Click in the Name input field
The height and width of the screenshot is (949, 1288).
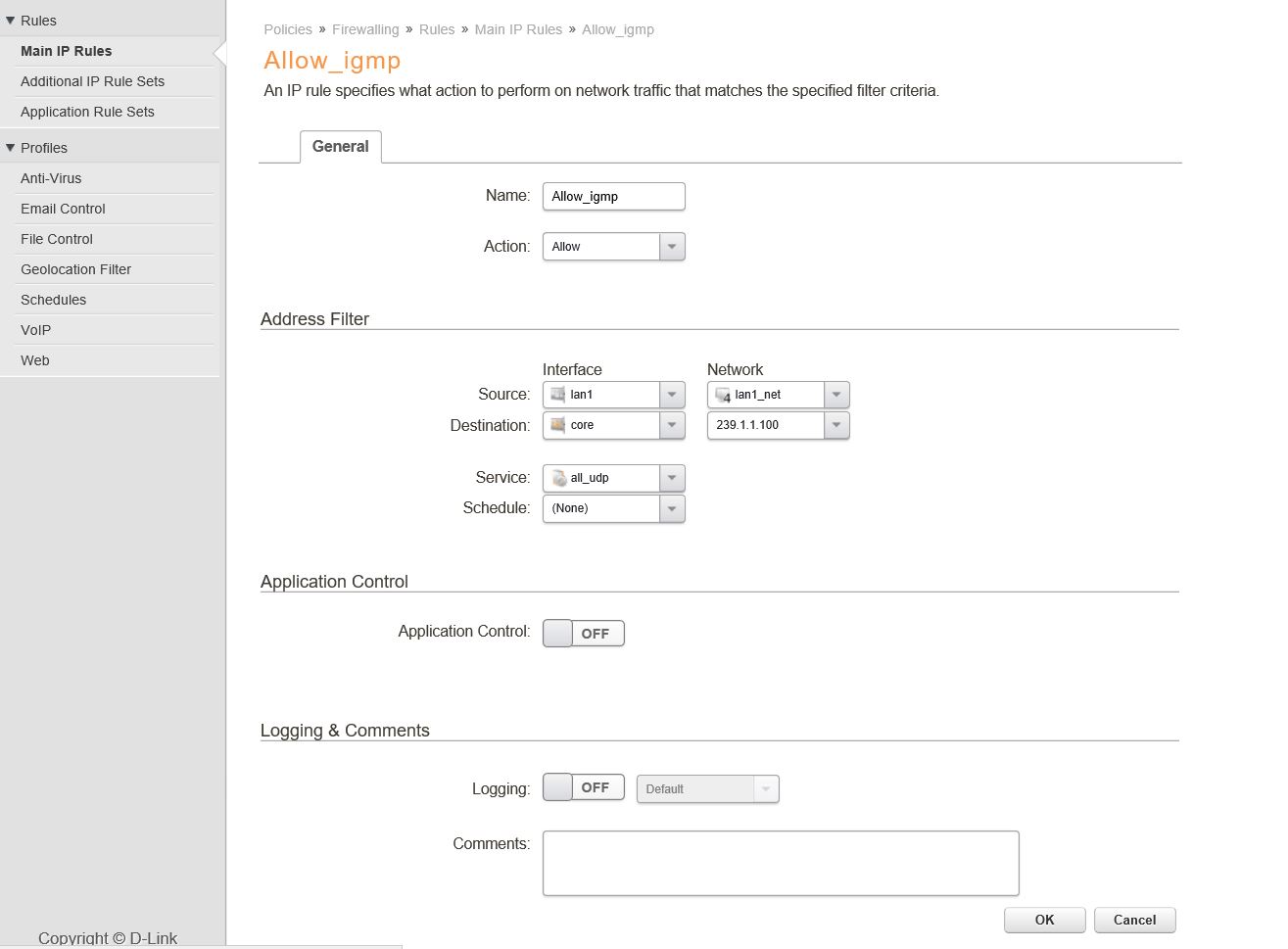[613, 197]
